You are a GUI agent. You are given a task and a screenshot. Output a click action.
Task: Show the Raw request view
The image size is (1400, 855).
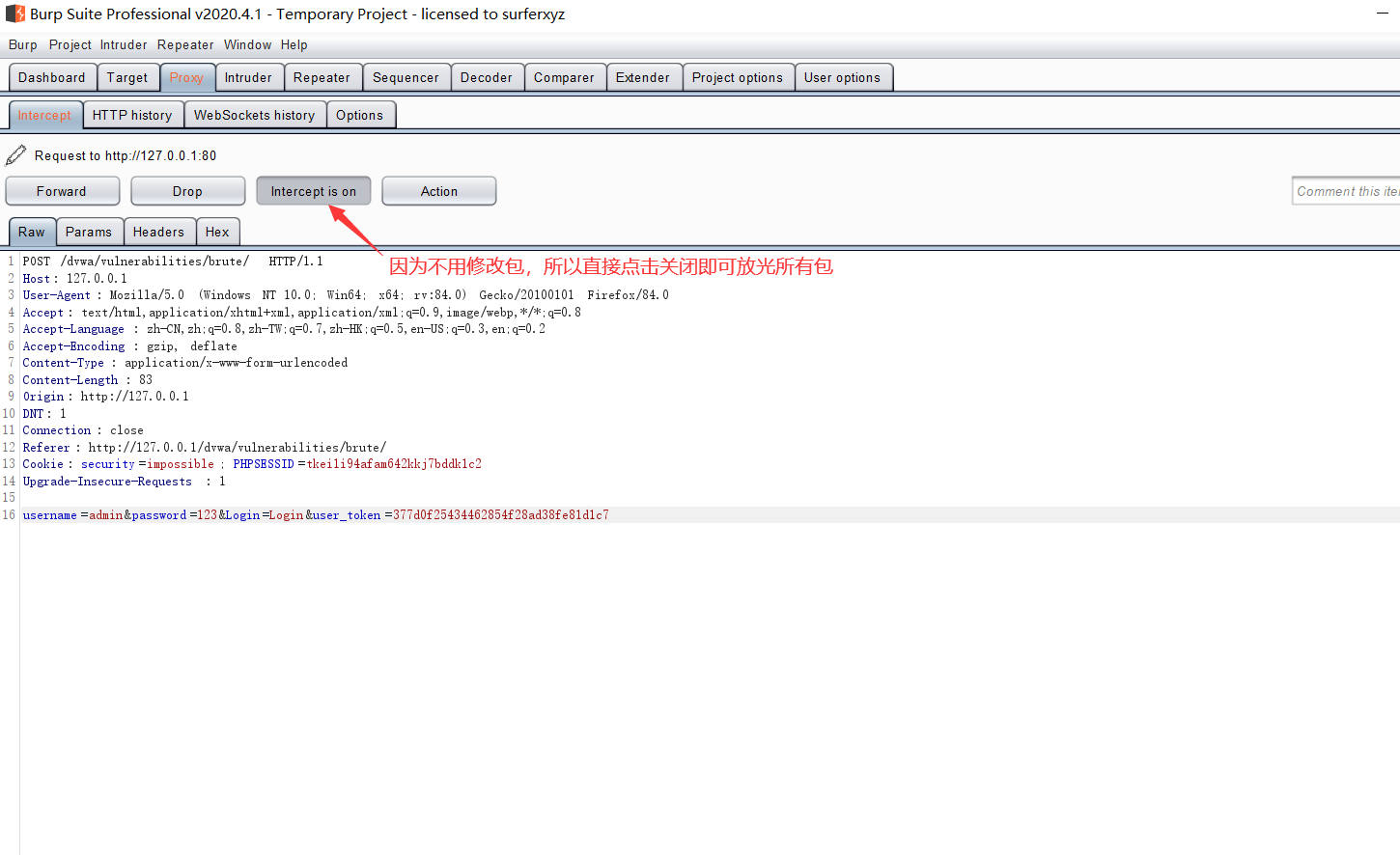(32, 232)
